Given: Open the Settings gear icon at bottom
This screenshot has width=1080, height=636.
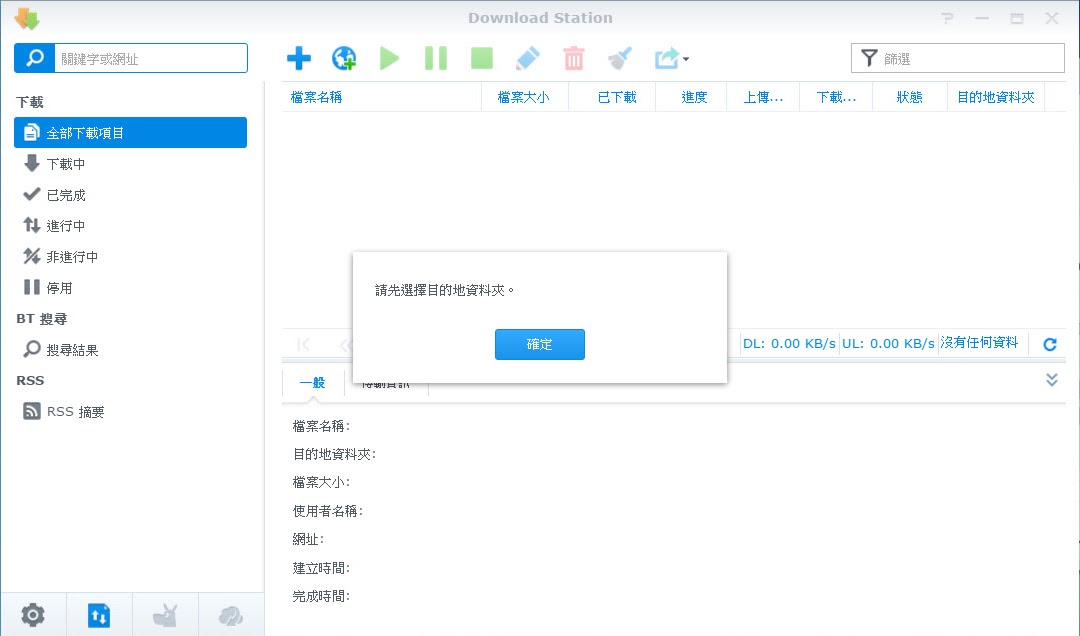Looking at the screenshot, I should [x=33, y=615].
